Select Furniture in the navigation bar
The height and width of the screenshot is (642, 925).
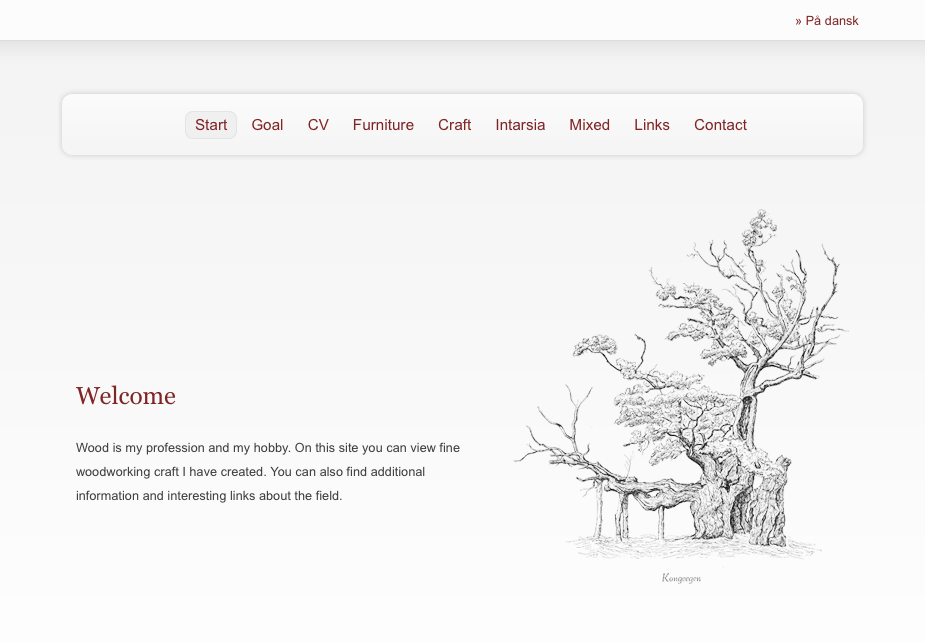383,125
